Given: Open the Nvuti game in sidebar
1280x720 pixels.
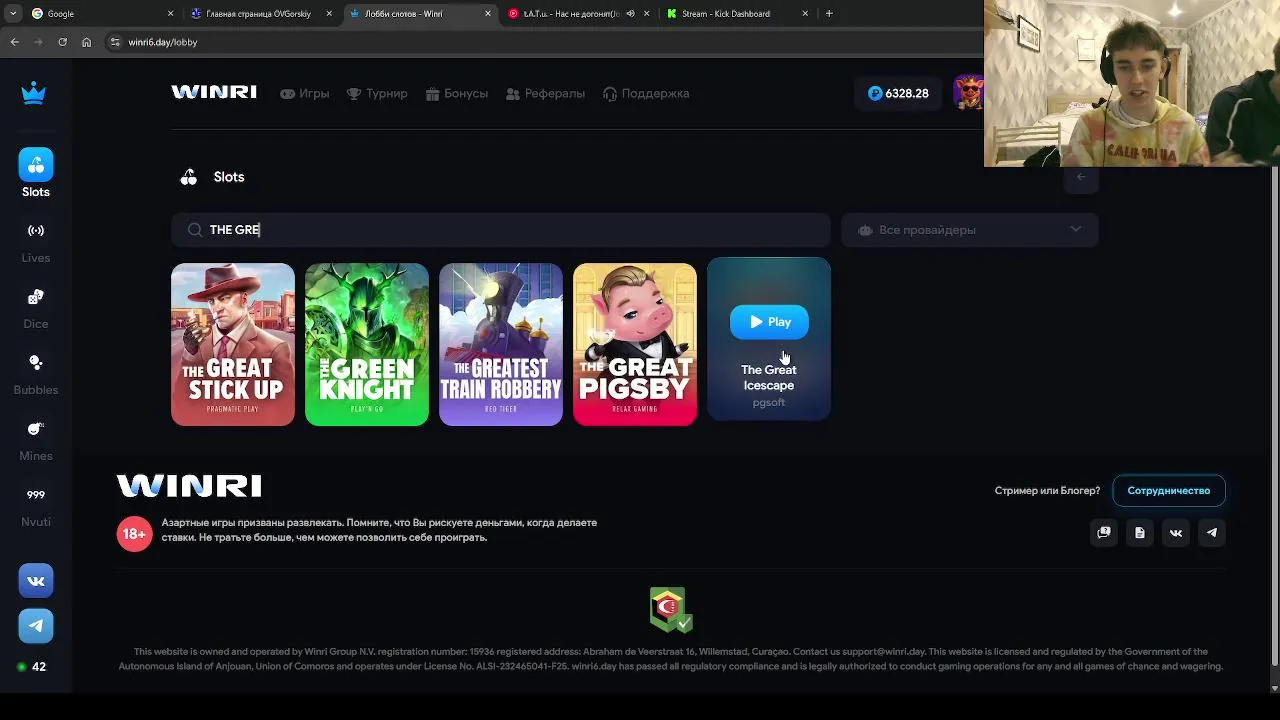Looking at the screenshot, I should point(36,507).
